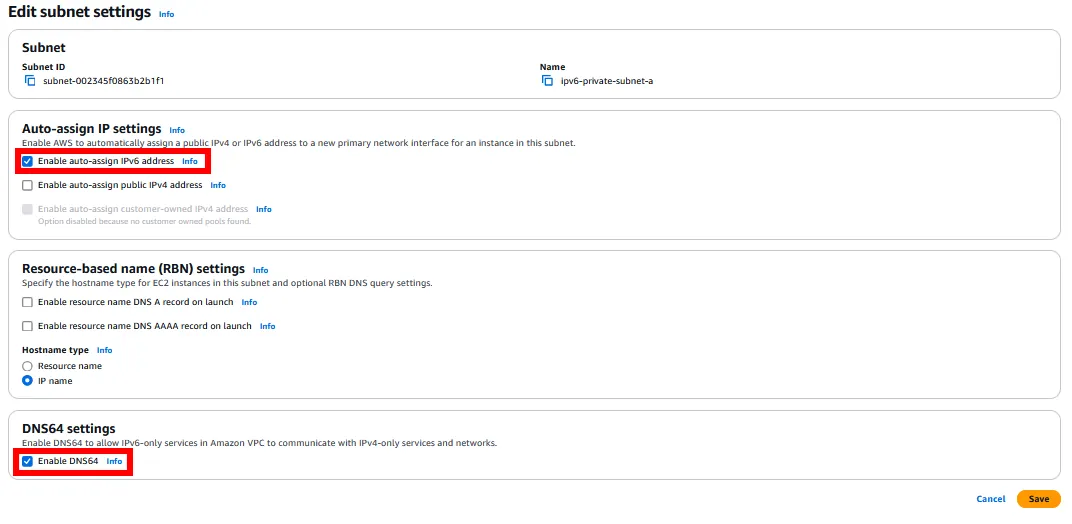
Task: Copy the subnet name ipv6-private-subnet-a
Action: [x=547, y=80]
